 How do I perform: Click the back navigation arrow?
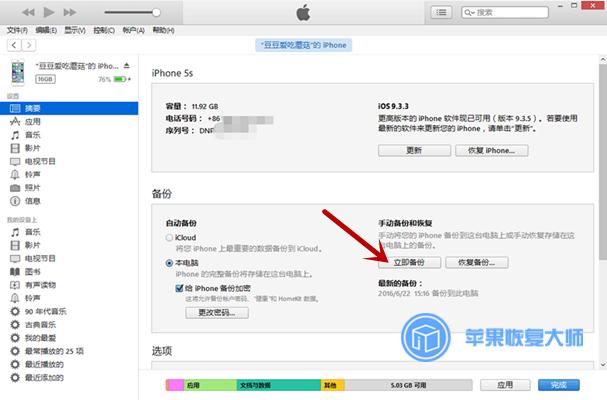point(14,45)
